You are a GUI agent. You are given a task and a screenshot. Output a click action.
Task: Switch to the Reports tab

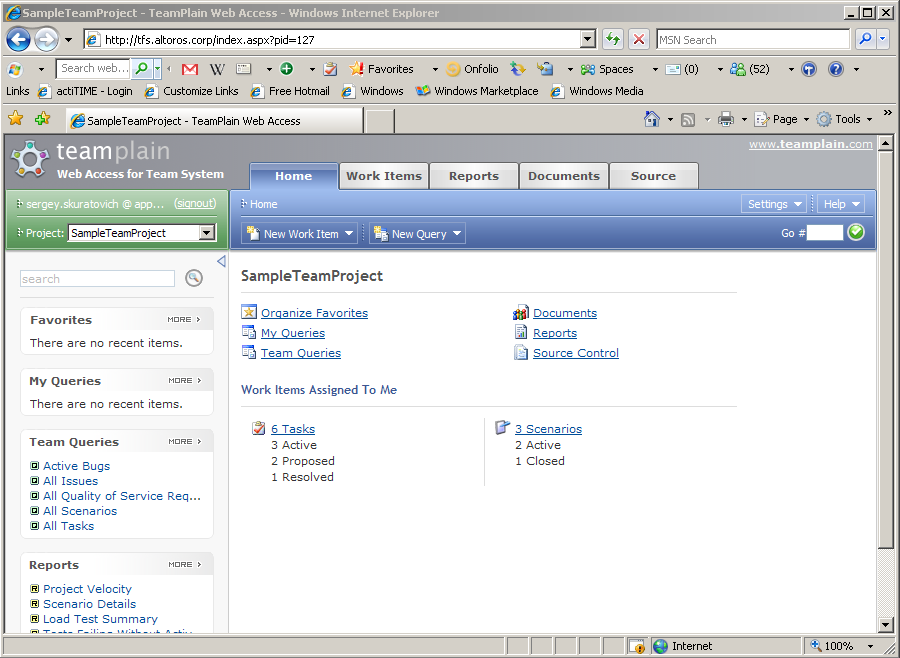474,176
